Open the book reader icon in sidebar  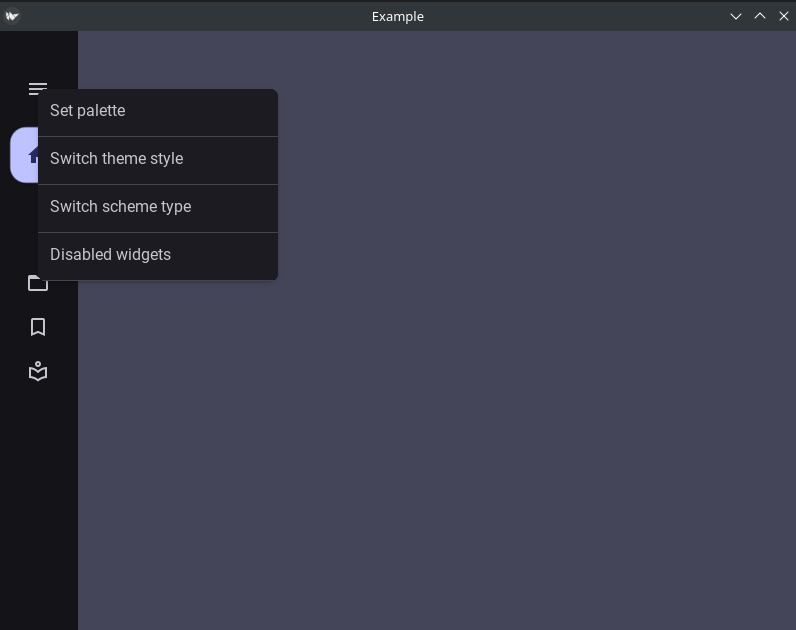(38, 371)
